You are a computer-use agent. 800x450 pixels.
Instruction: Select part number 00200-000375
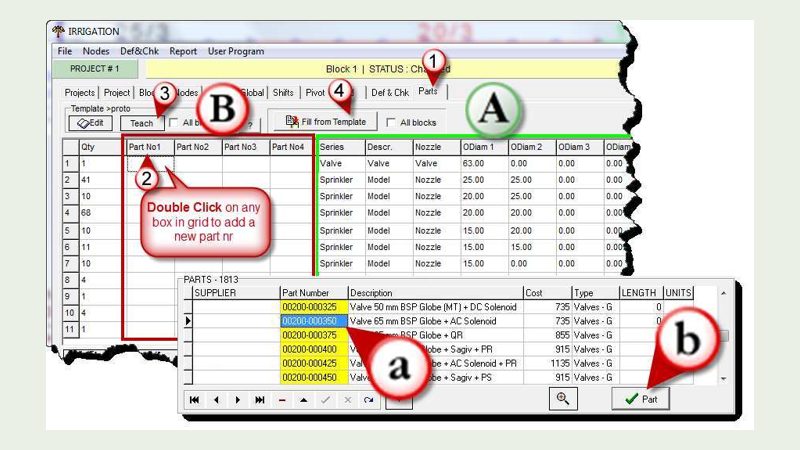[314, 335]
